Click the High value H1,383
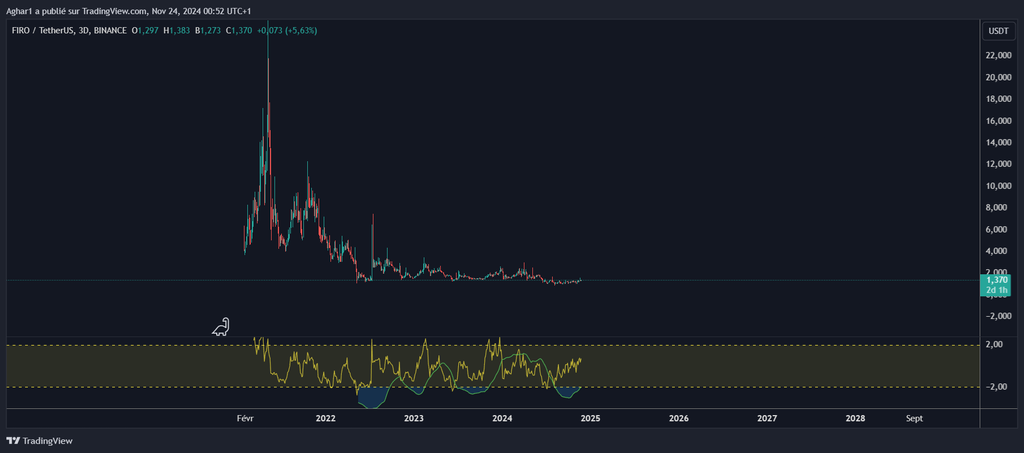Screen dimensions: 1024x453 [177, 30]
